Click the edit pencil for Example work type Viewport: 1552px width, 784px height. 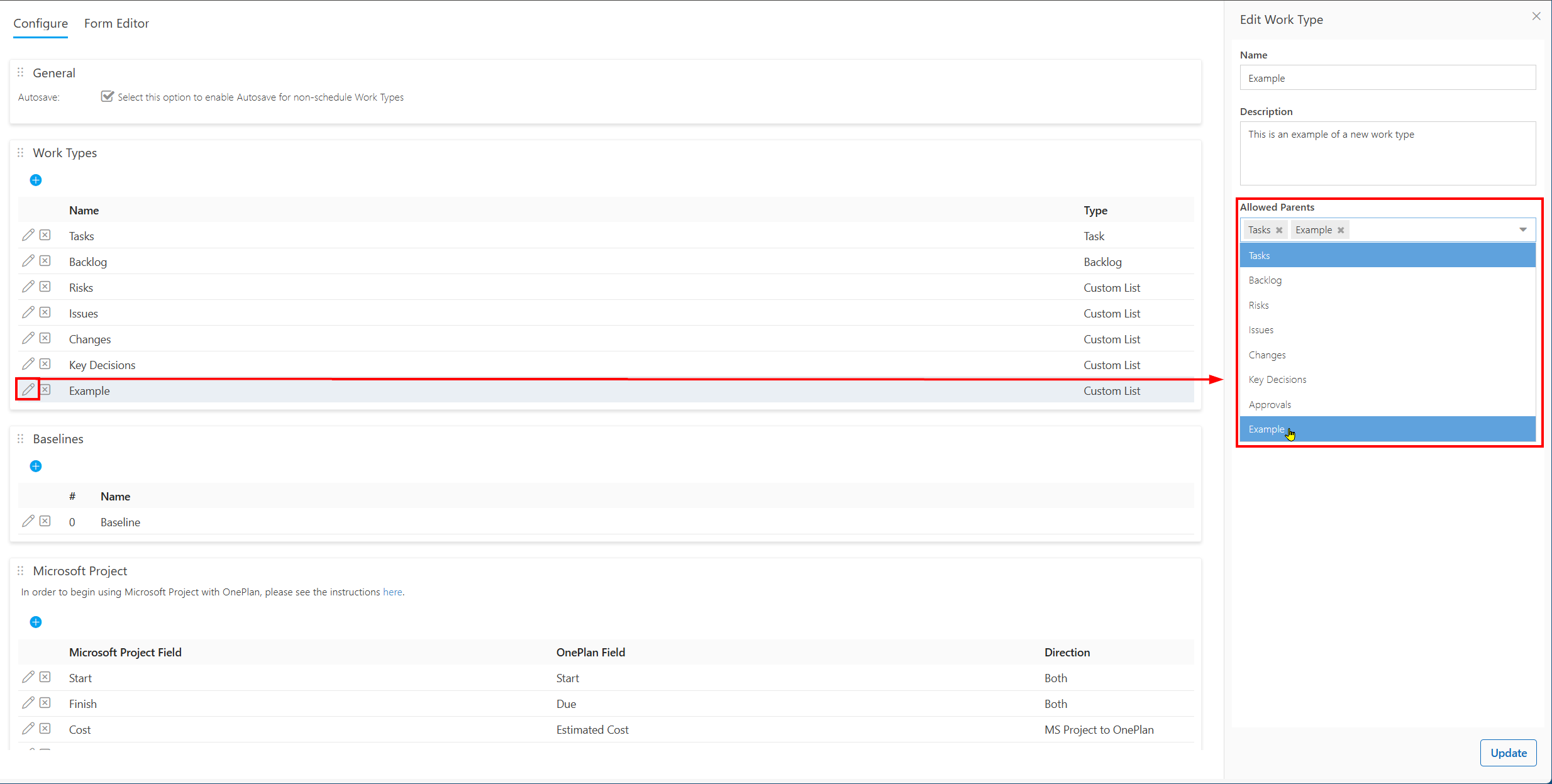[x=28, y=390]
